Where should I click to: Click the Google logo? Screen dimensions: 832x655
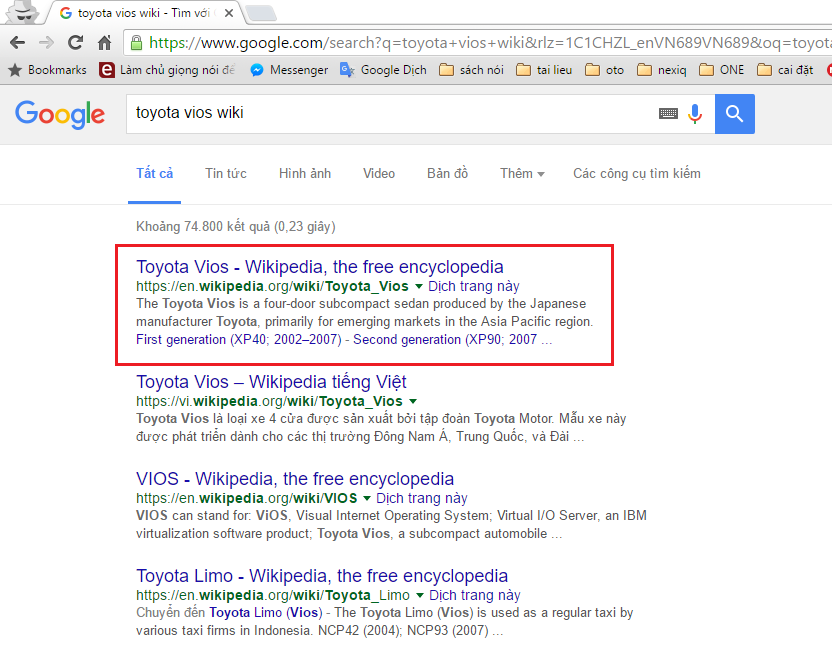[60, 114]
